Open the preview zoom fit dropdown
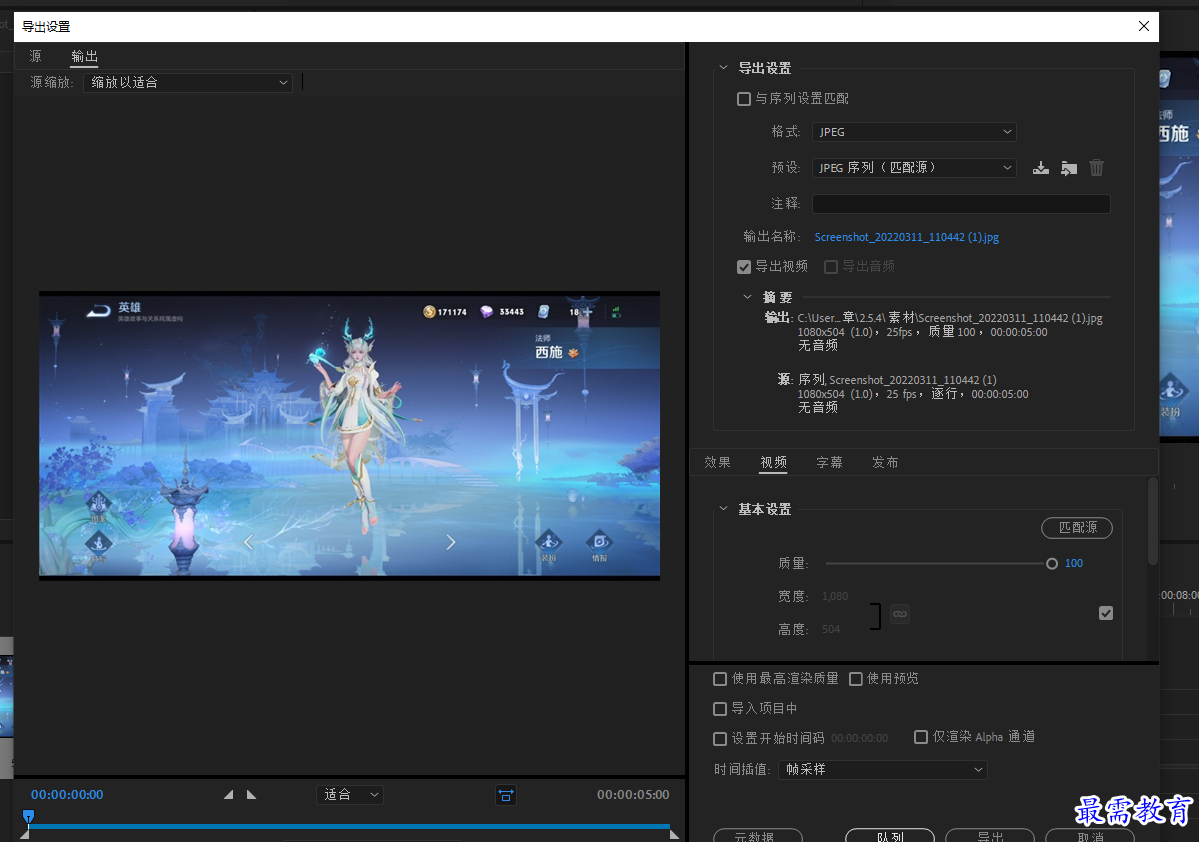 [x=350, y=795]
